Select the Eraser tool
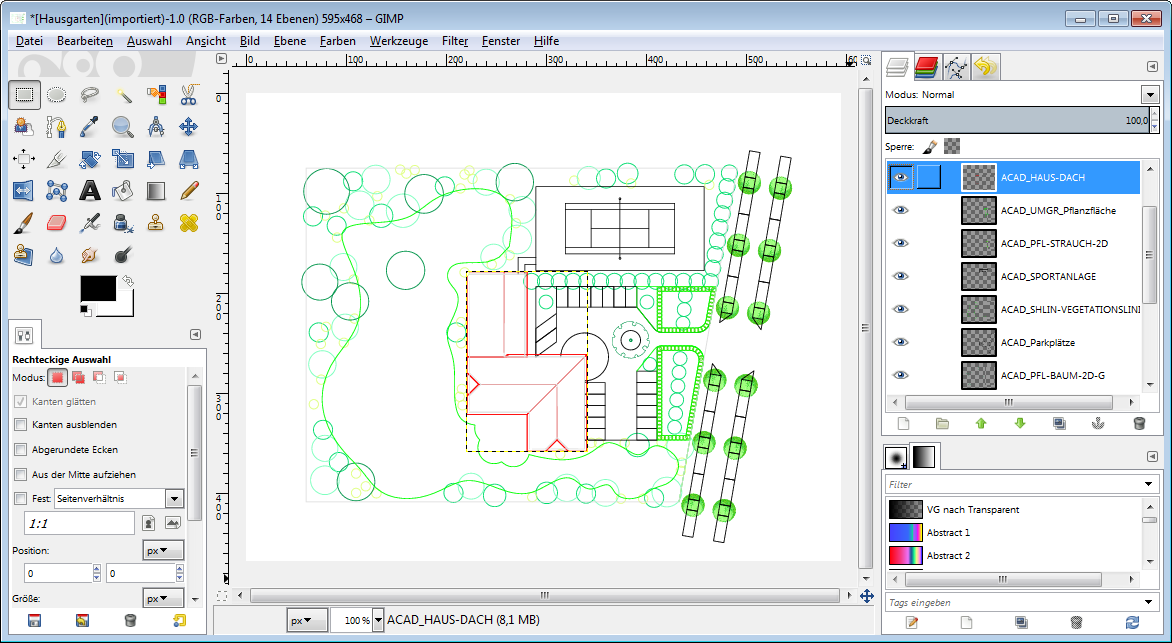 57,222
